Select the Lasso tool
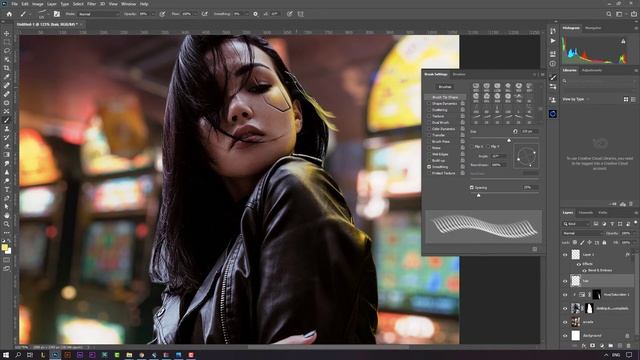 7,51
